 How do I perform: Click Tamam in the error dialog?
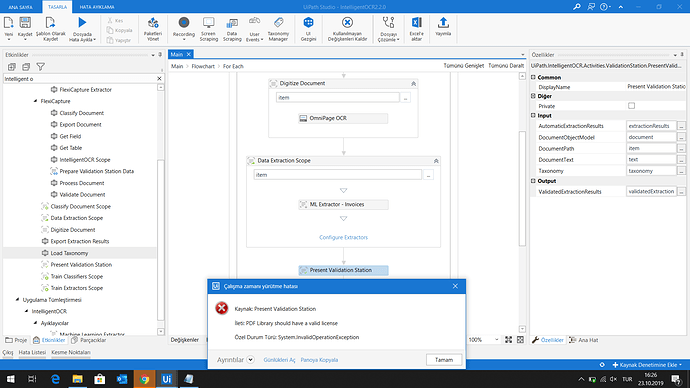pos(444,359)
